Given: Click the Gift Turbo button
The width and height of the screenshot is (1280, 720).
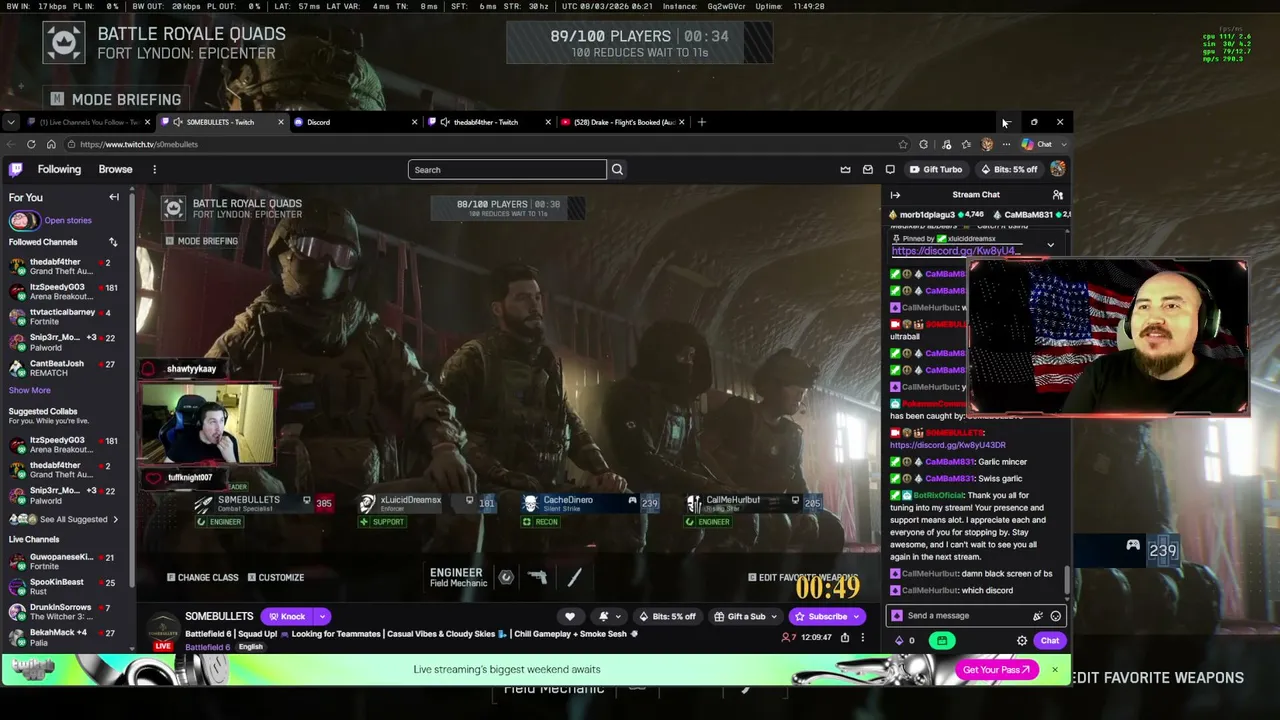Looking at the screenshot, I should tap(935, 170).
